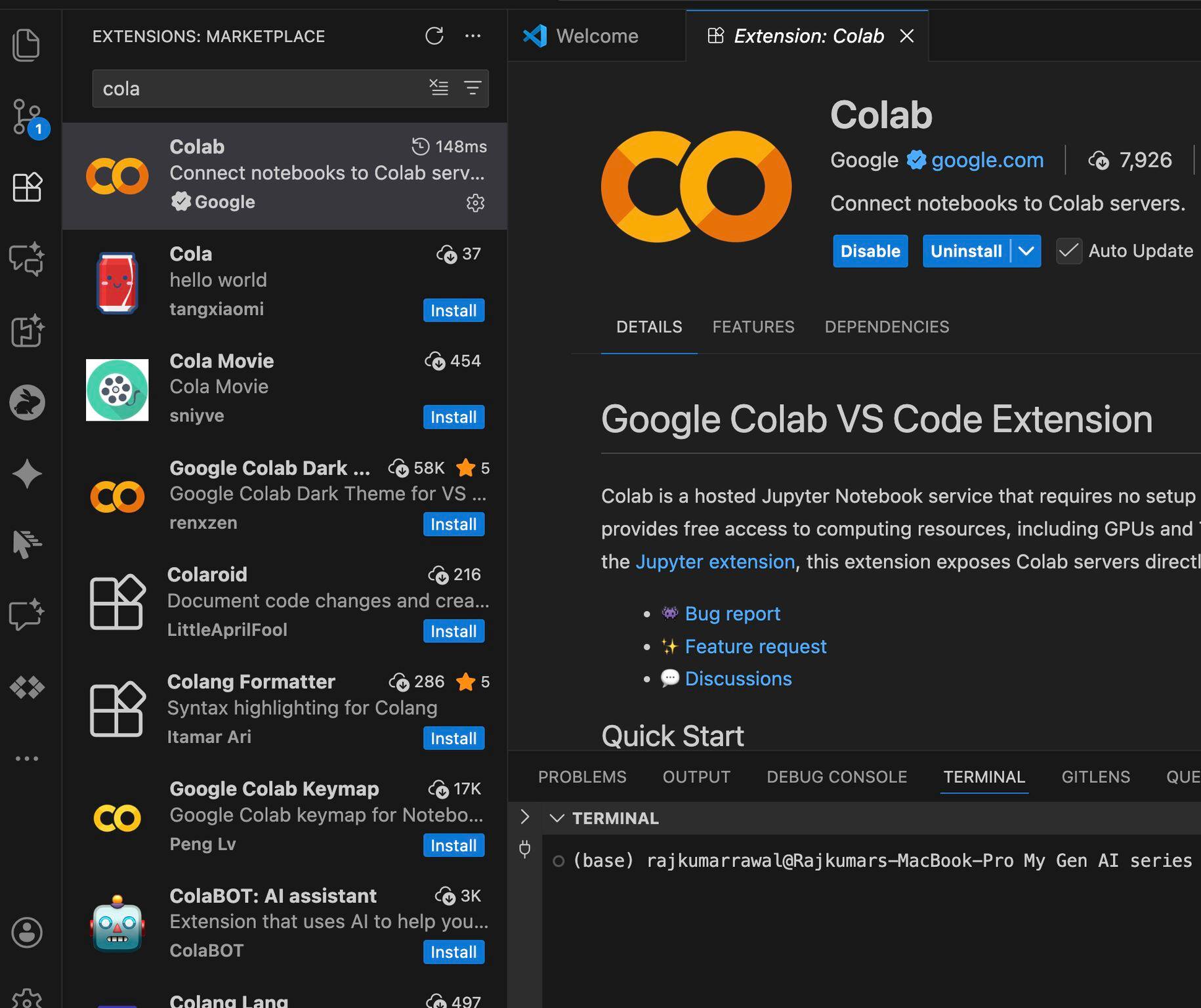
Task: Open the google.com publisher link
Action: pos(987,160)
